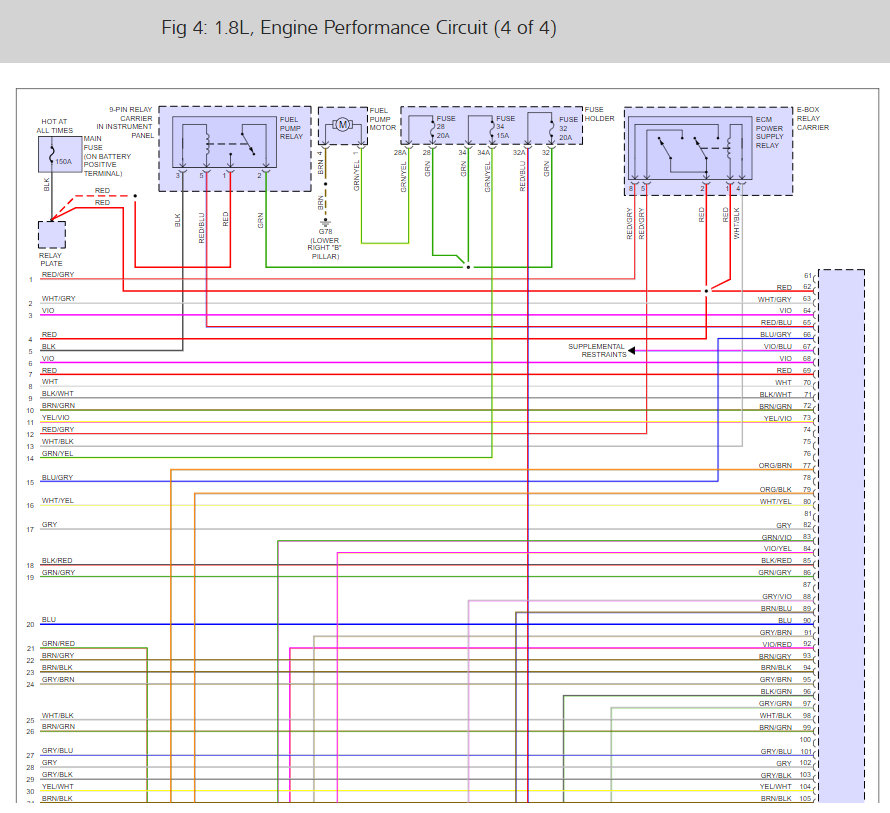Viewport: 890px width, 813px height.
Task: Click the fuel pump motor symbol
Action: click(342, 124)
